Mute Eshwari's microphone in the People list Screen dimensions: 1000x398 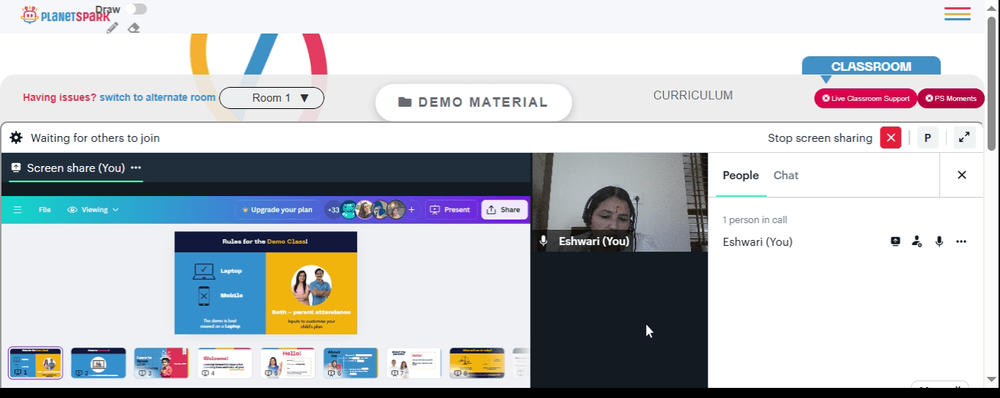coord(939,242)
